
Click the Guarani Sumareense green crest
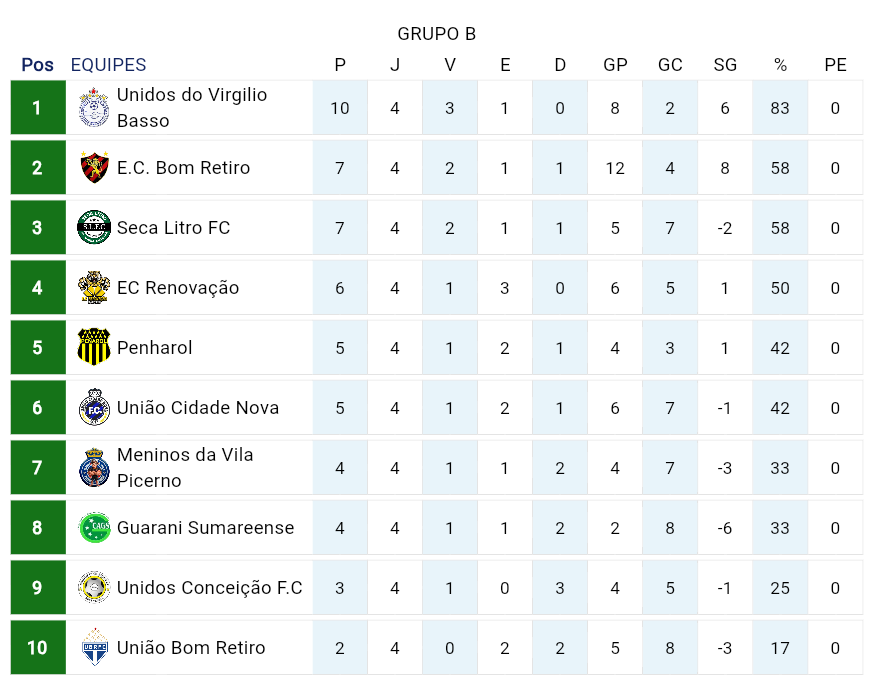tap(94, 528)
